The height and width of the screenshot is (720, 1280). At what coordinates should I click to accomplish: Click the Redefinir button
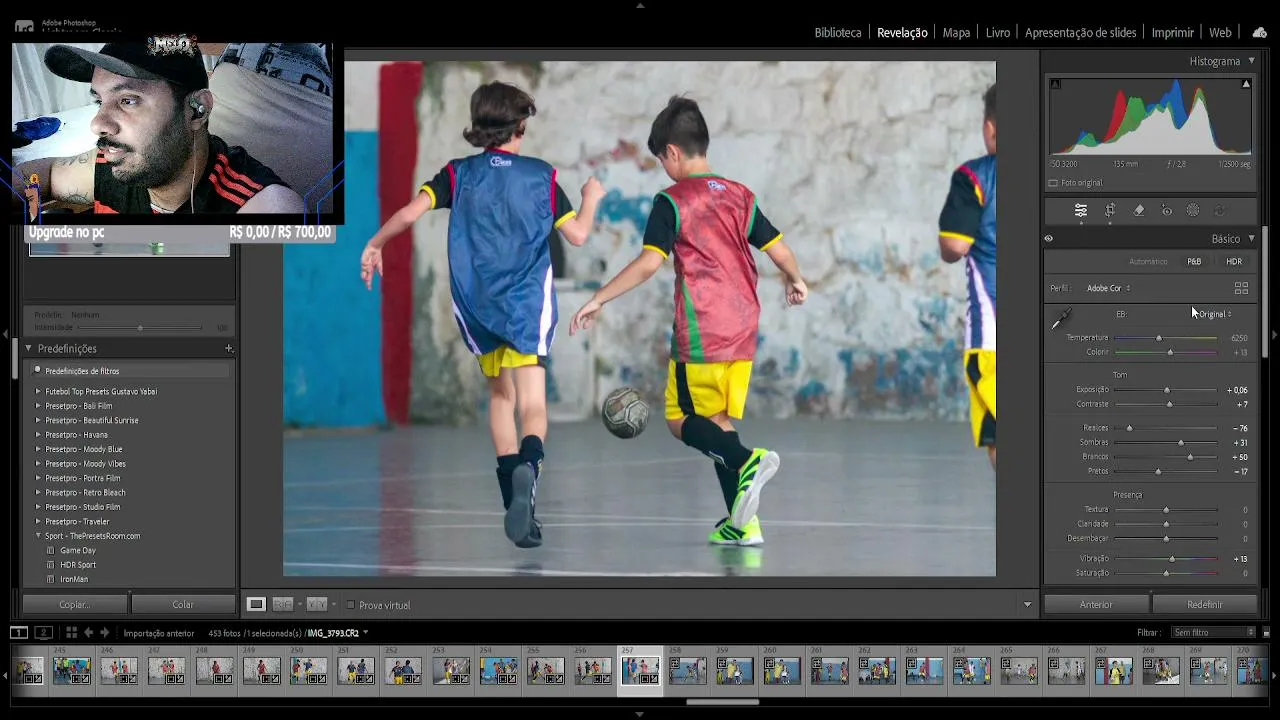(1205, 604)
